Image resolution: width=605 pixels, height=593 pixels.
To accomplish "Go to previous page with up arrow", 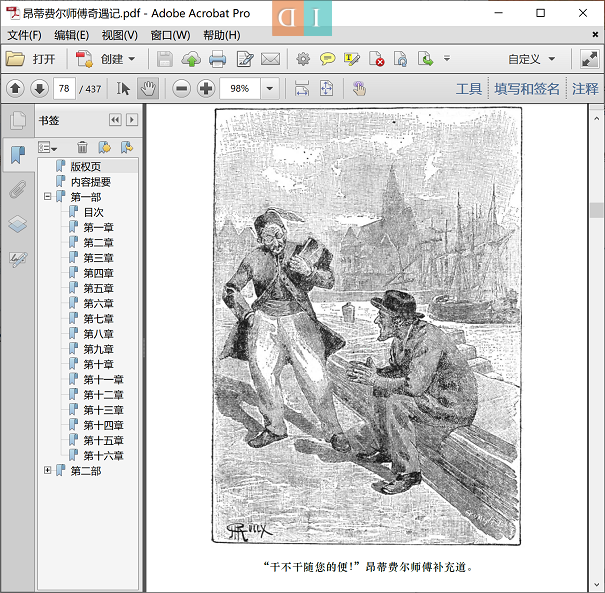I will point(15,89).
